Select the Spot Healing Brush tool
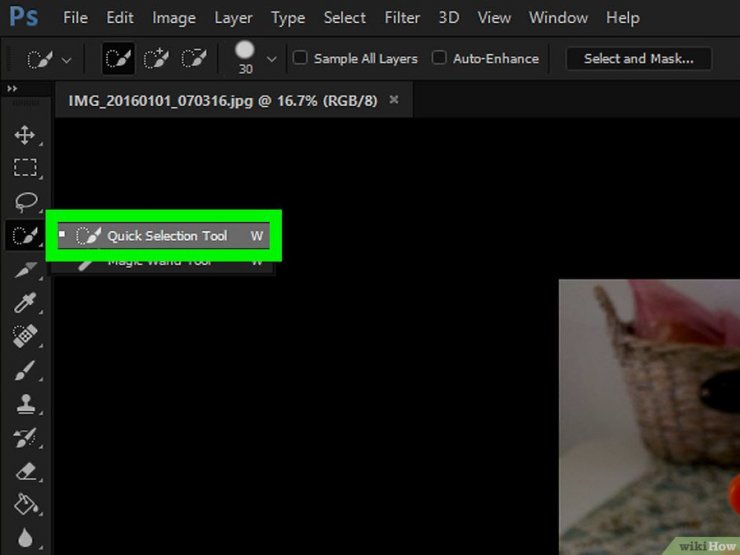This screenshot has height=555, width=740. (24, 337)
